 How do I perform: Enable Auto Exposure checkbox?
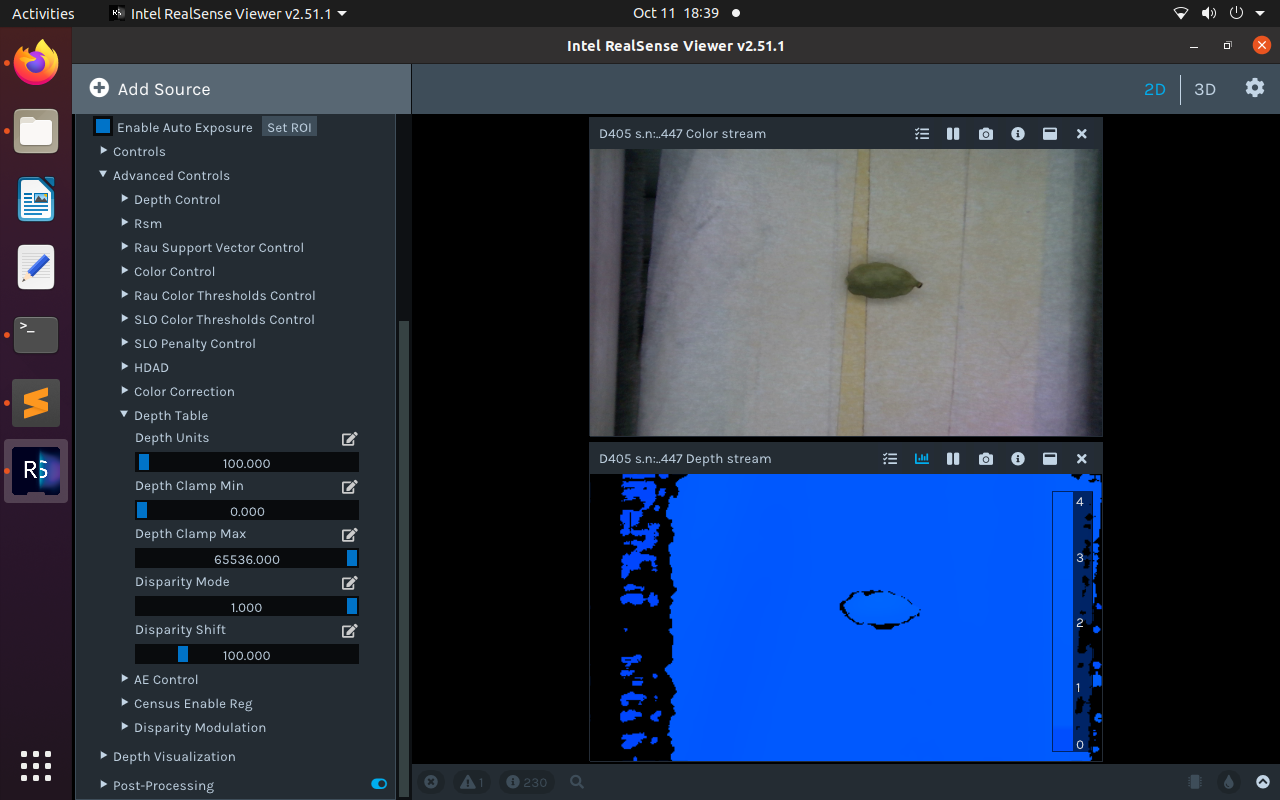(103, 126)
